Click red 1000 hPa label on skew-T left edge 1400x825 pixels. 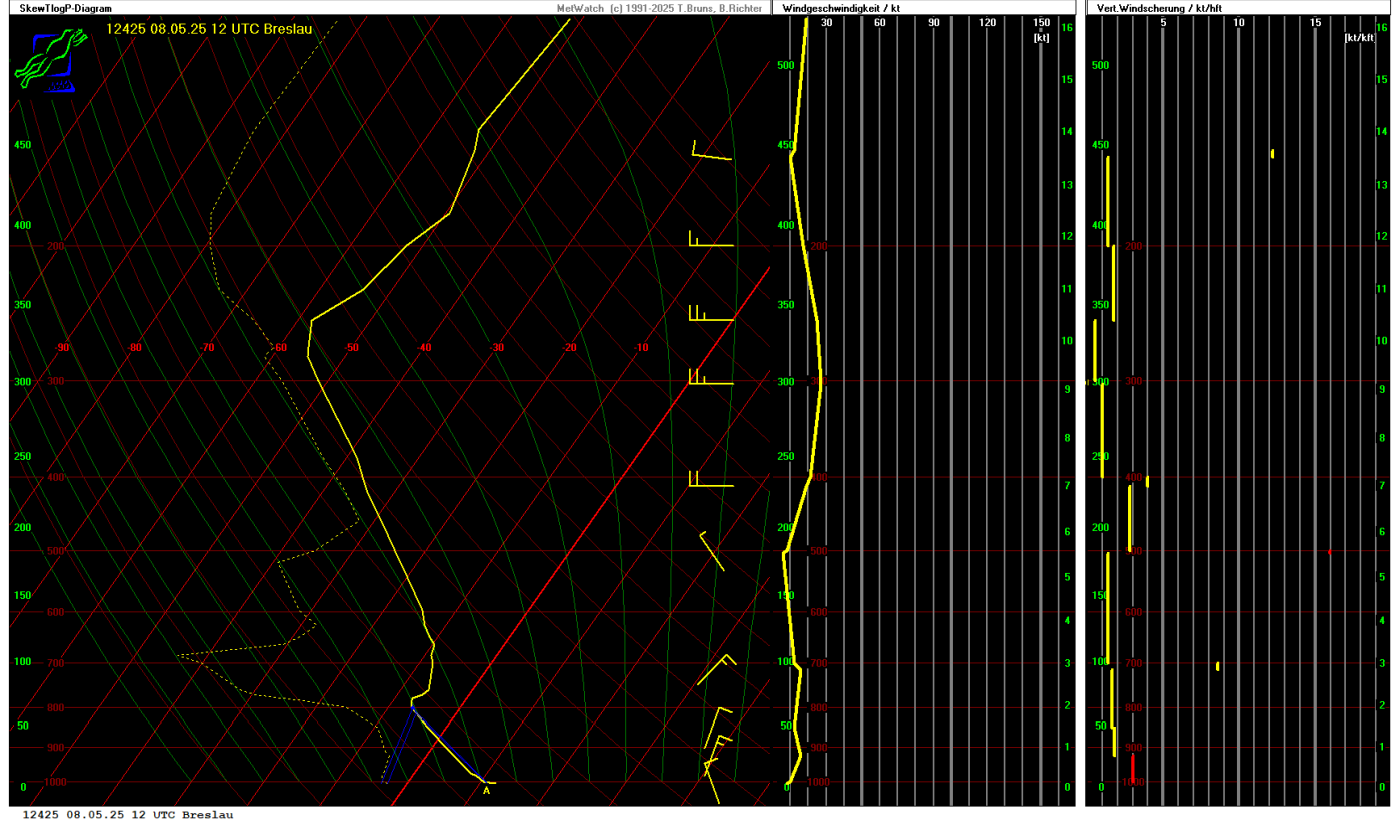click(x=56, y=782)
